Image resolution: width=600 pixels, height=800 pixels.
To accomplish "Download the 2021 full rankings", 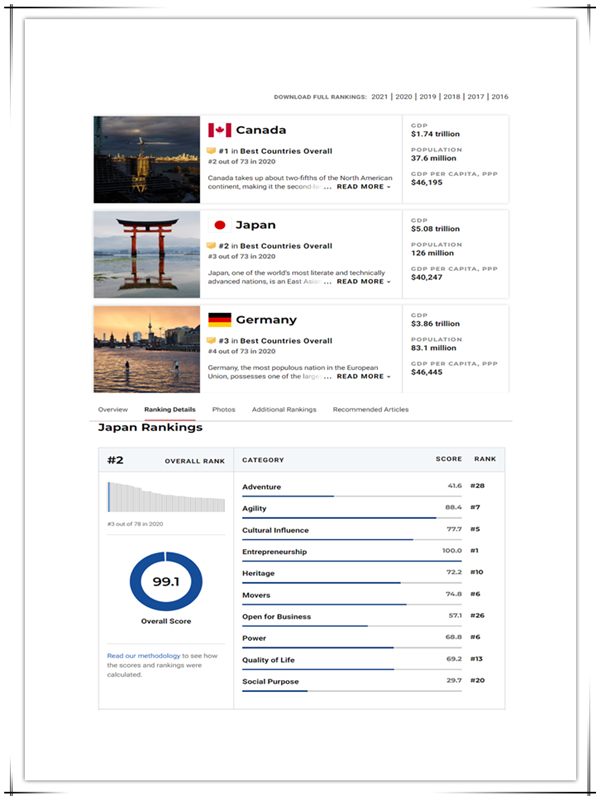I will [x=380, y=97].
